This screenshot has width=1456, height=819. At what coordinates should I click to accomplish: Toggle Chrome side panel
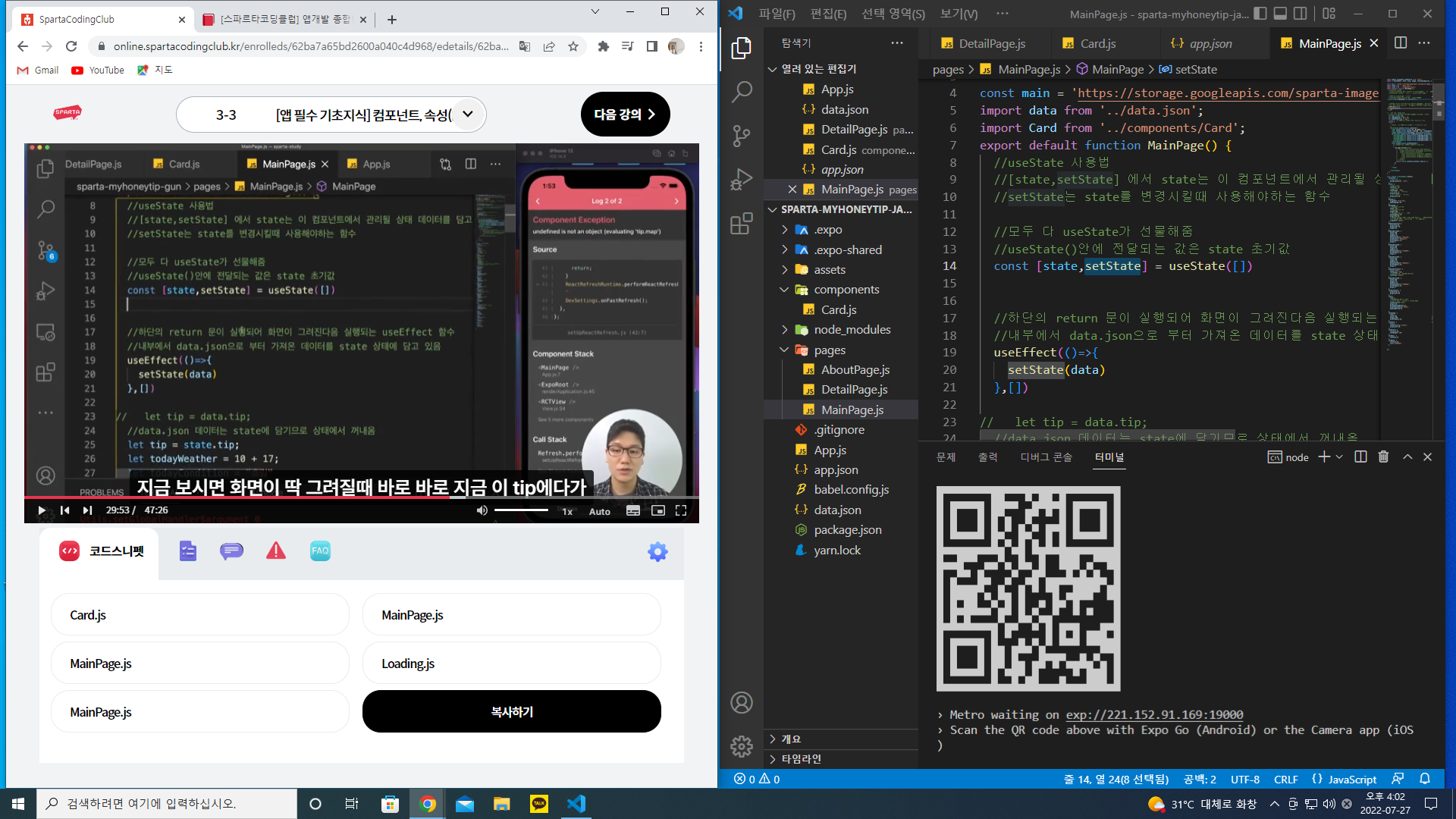click(x=651, y=46)
